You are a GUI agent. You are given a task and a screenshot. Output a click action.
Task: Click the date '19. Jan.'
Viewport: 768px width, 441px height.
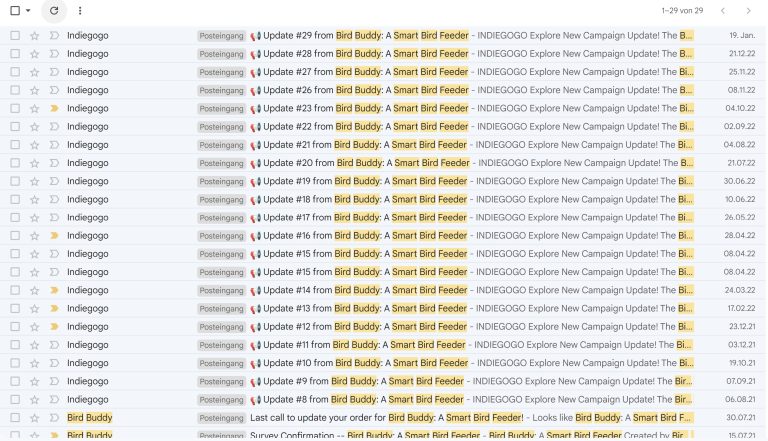742,35
